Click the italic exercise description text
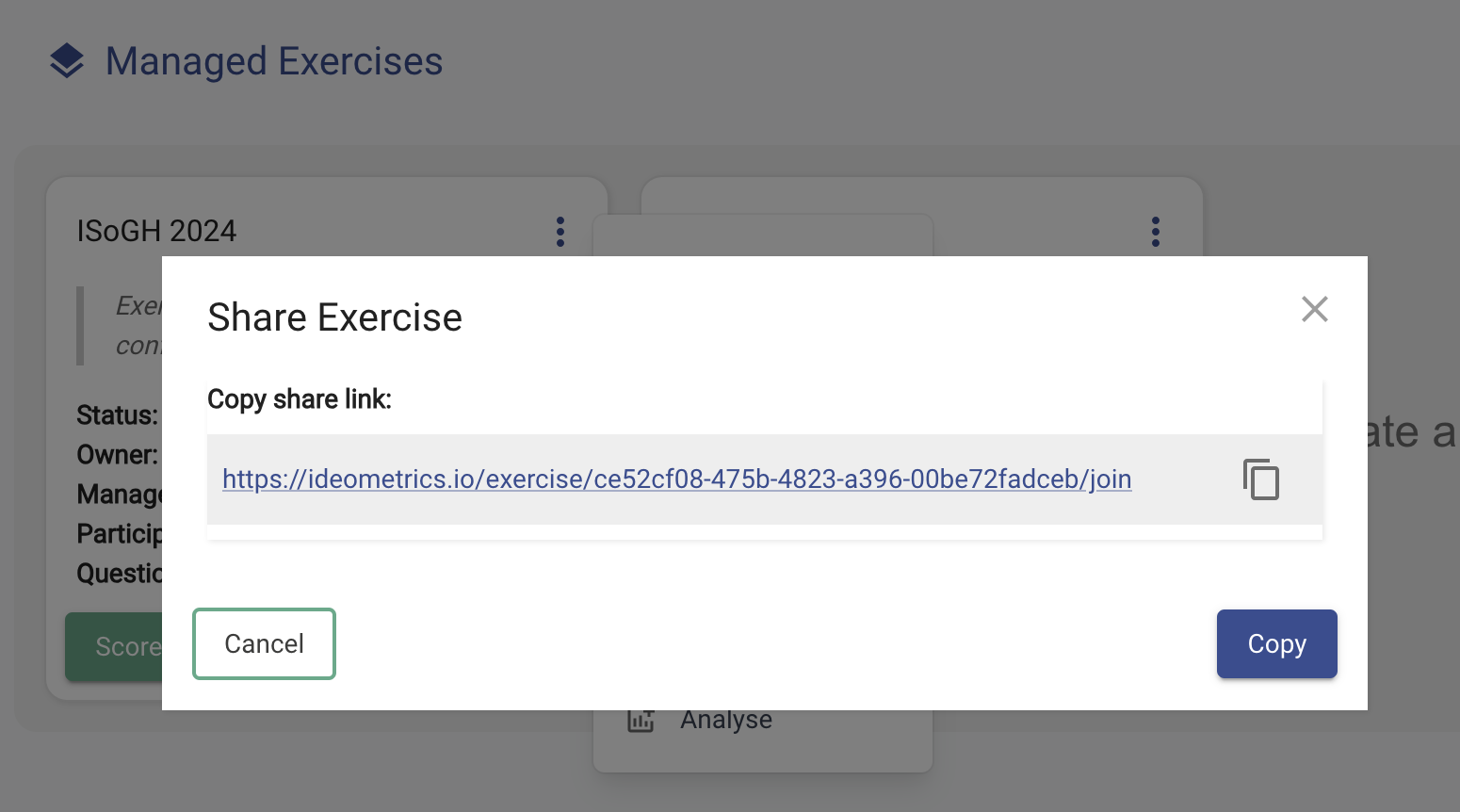This screenshot has height=812, width=1460. [138, 326]
